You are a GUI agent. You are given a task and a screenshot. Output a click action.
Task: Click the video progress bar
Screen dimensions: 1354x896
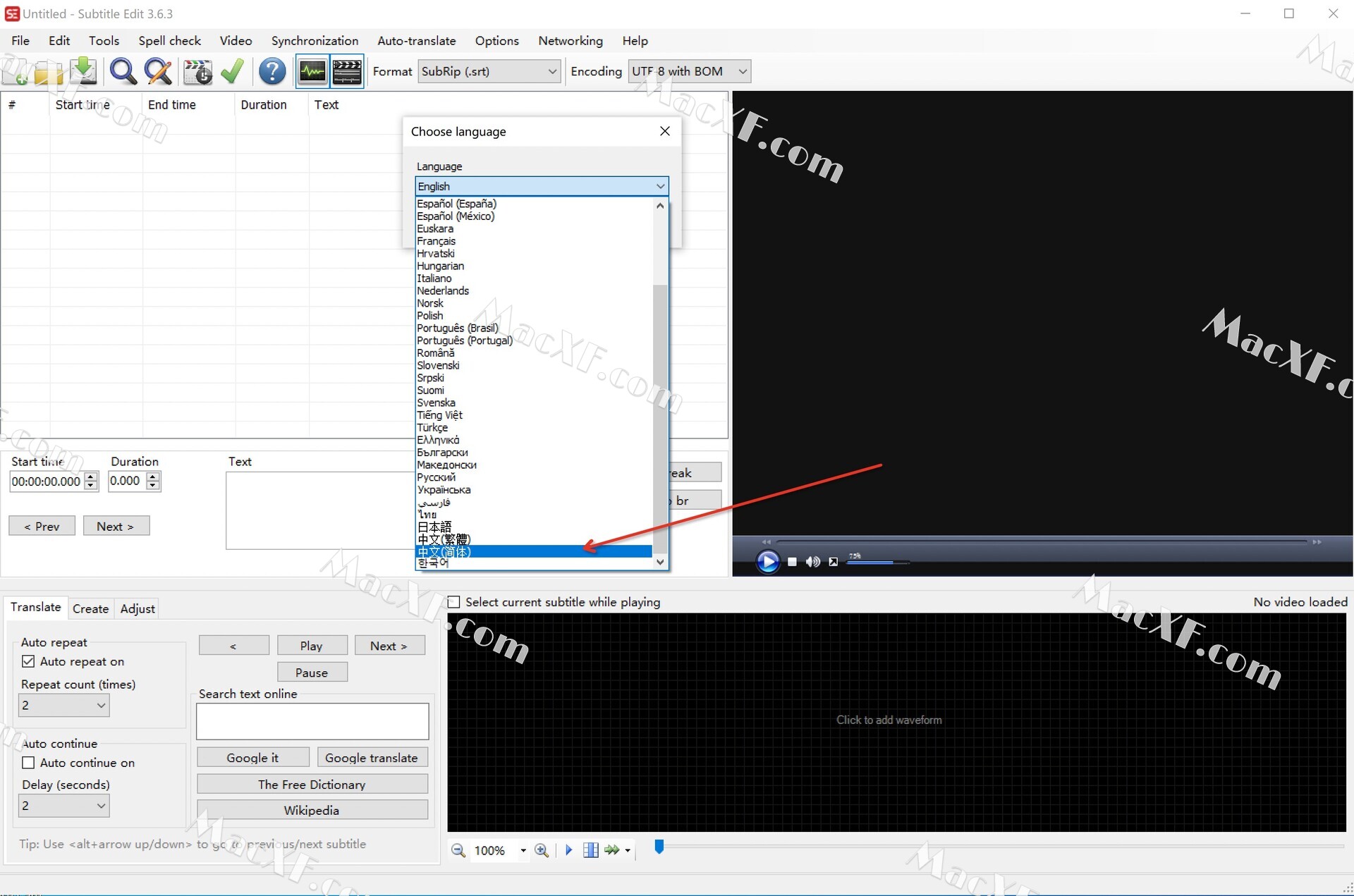tap(1042, 541)
